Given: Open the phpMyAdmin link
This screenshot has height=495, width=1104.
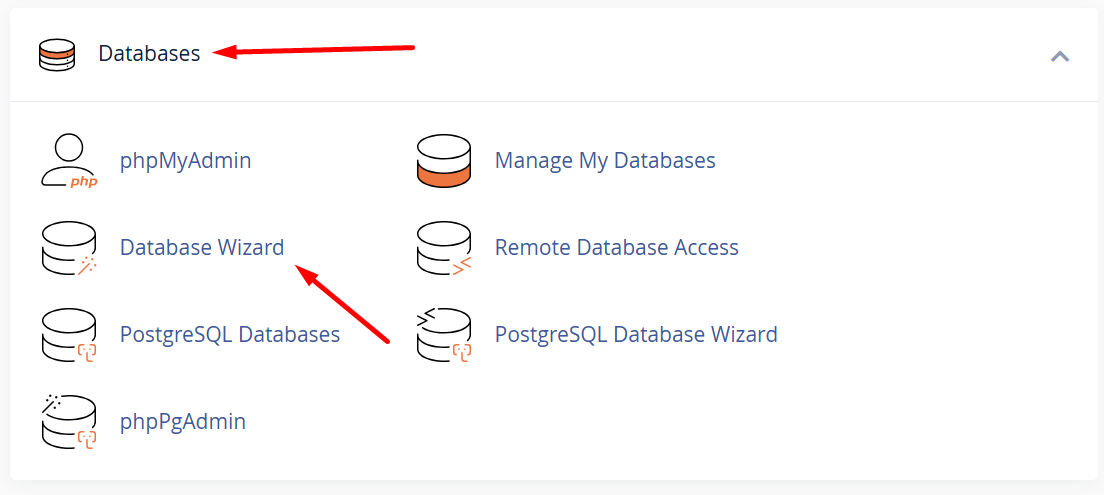Looking at the screenshot, I should click(185, 160).
